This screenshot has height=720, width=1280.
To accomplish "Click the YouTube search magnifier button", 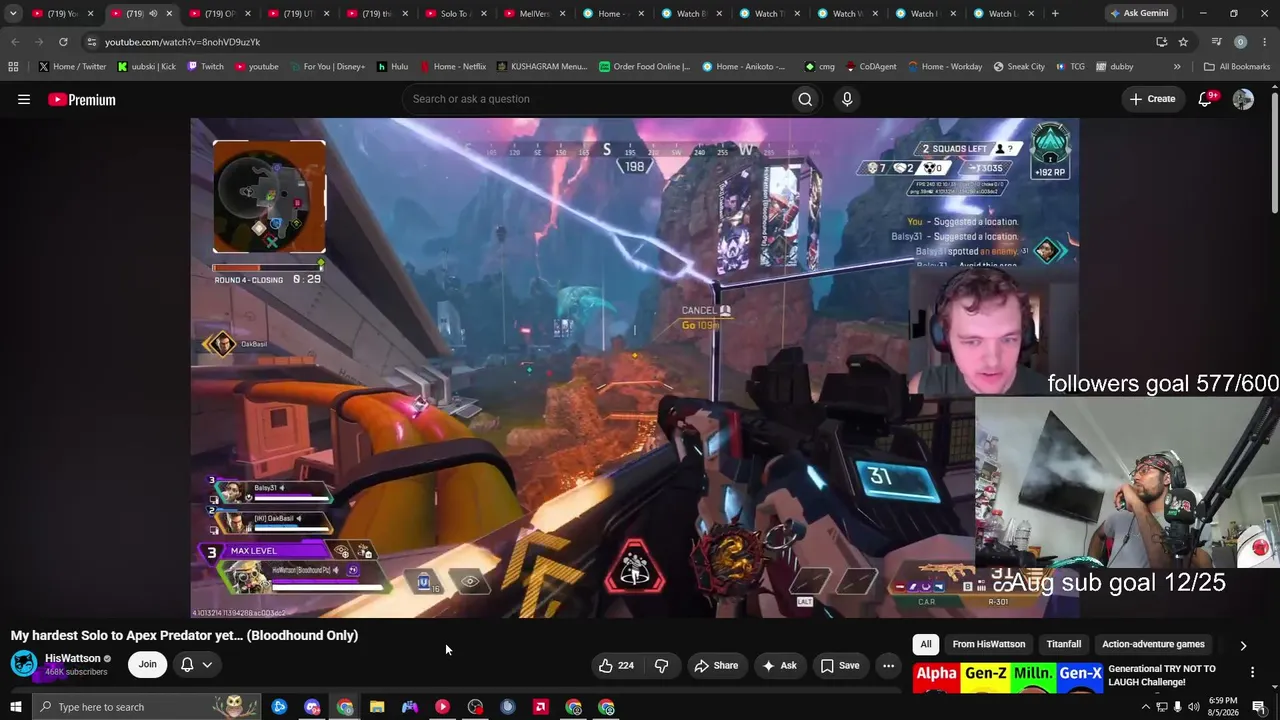I will (805, 99).
